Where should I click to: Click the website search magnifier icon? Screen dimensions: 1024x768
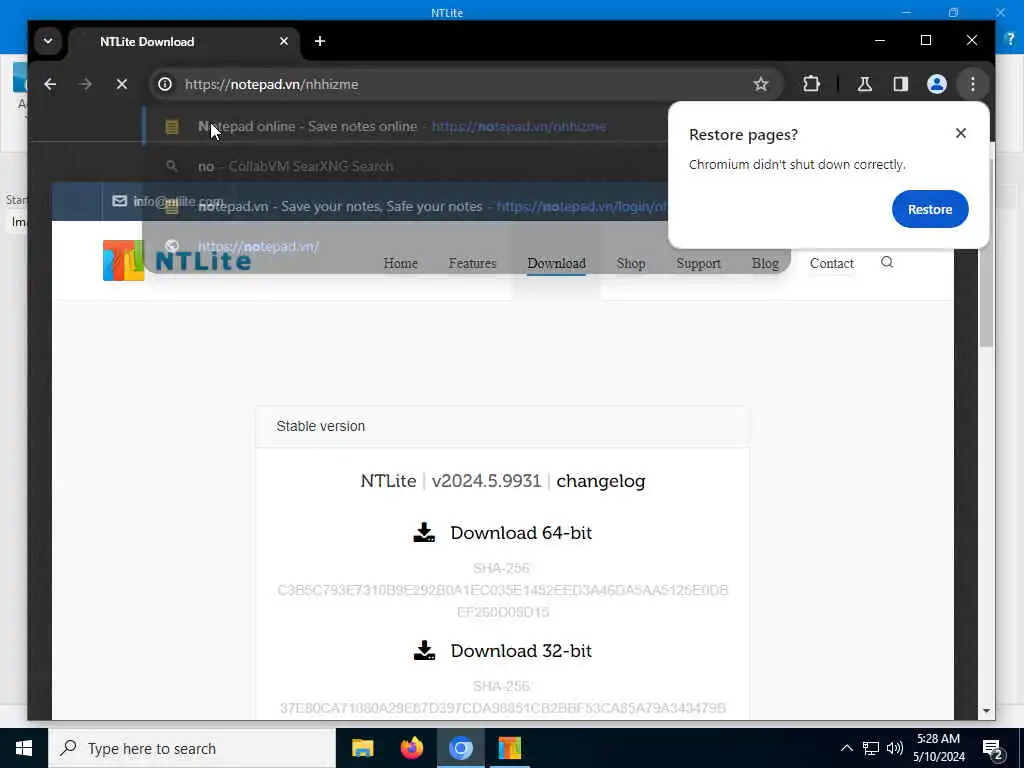tap(886, 263)
